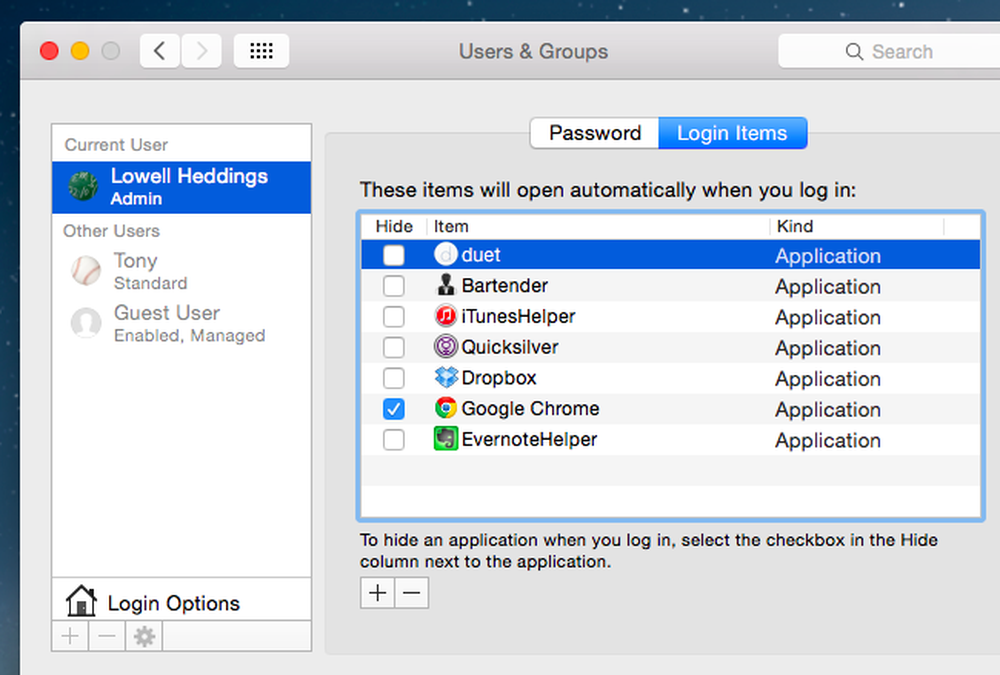The height and width of the screenshot is (675, 1000).
Task: Click Application kind cell for duet
Action: 828,256
